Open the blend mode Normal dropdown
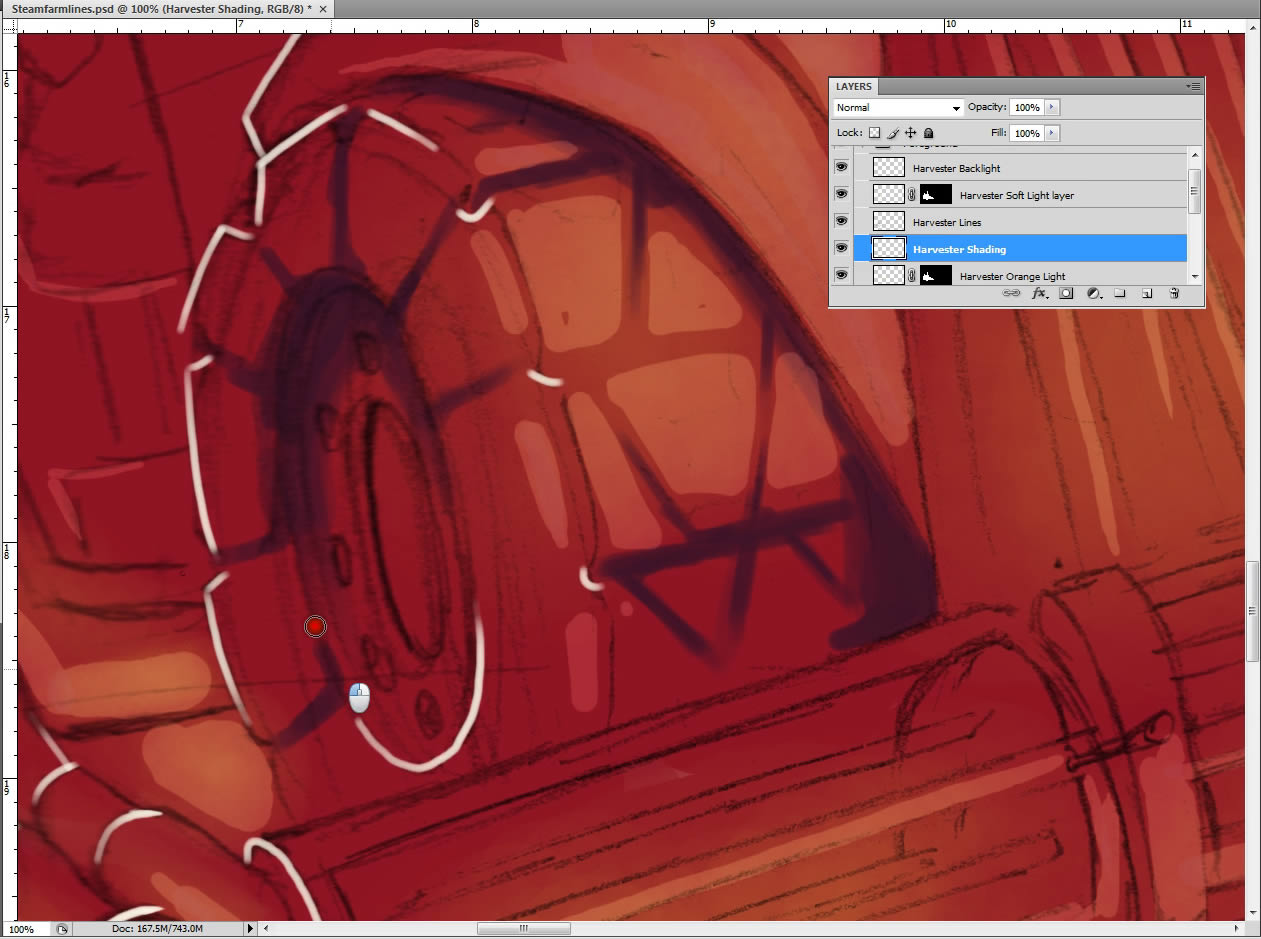 pyautogui.click(x=898, y=107)
